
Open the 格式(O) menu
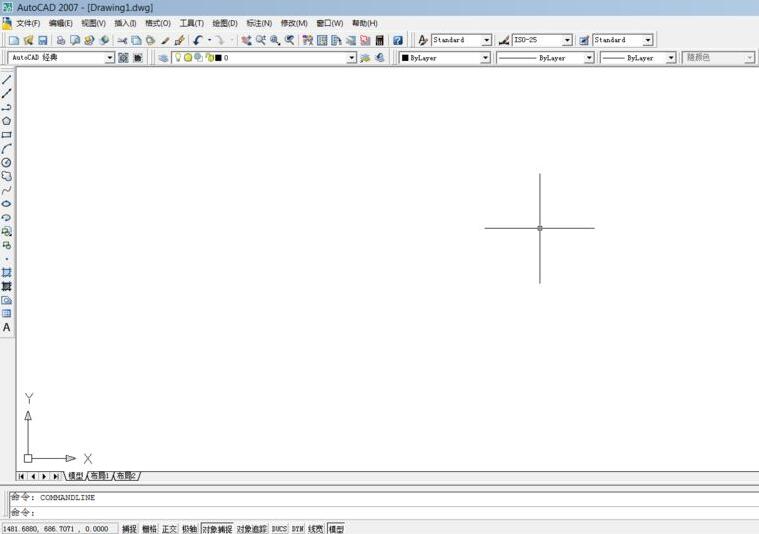[x=158, y=23]
